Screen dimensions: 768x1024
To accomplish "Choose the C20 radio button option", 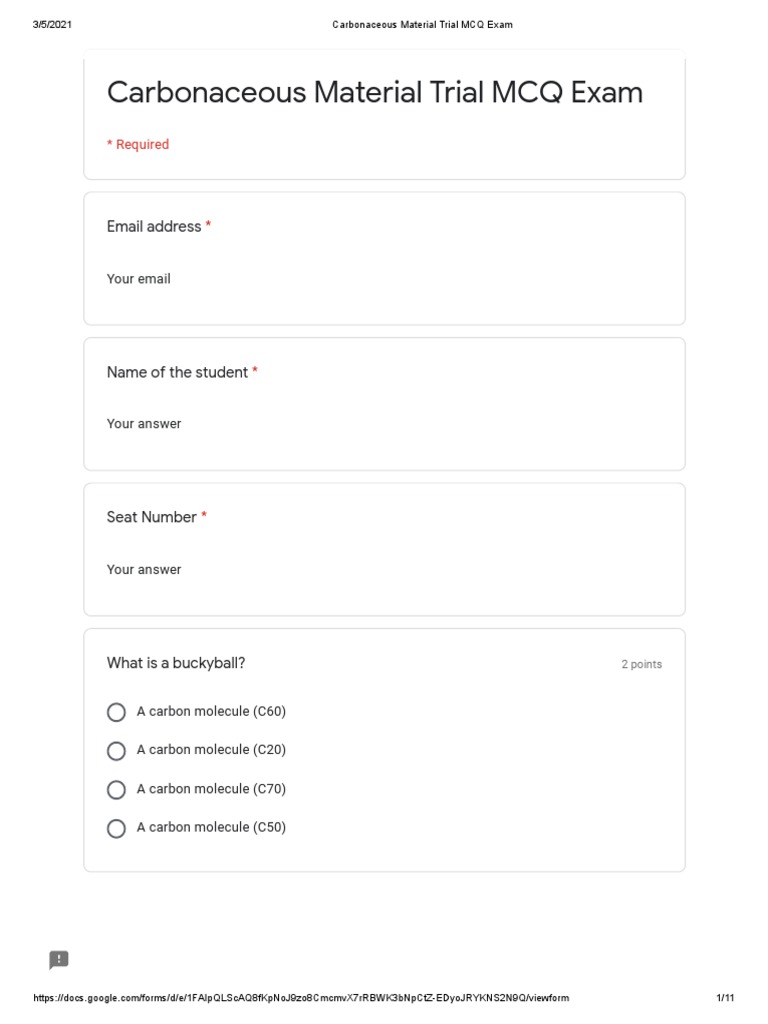I will (x=116, y=751).
